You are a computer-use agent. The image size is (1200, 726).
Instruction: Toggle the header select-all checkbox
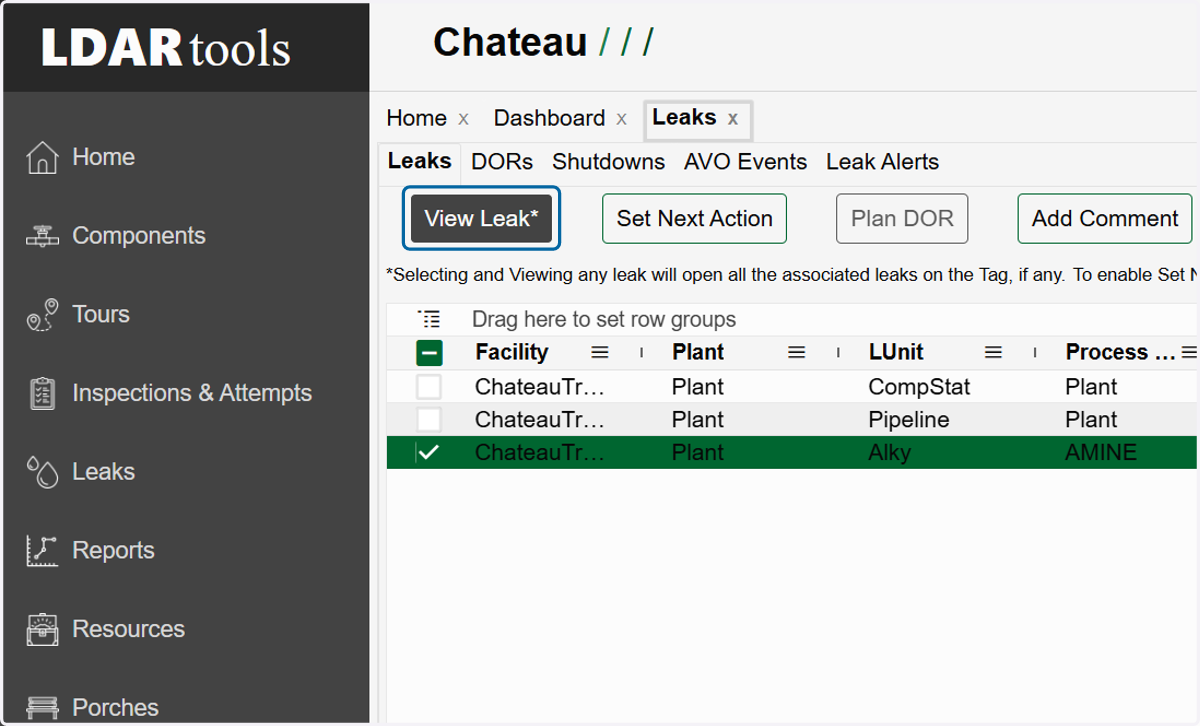429,353
